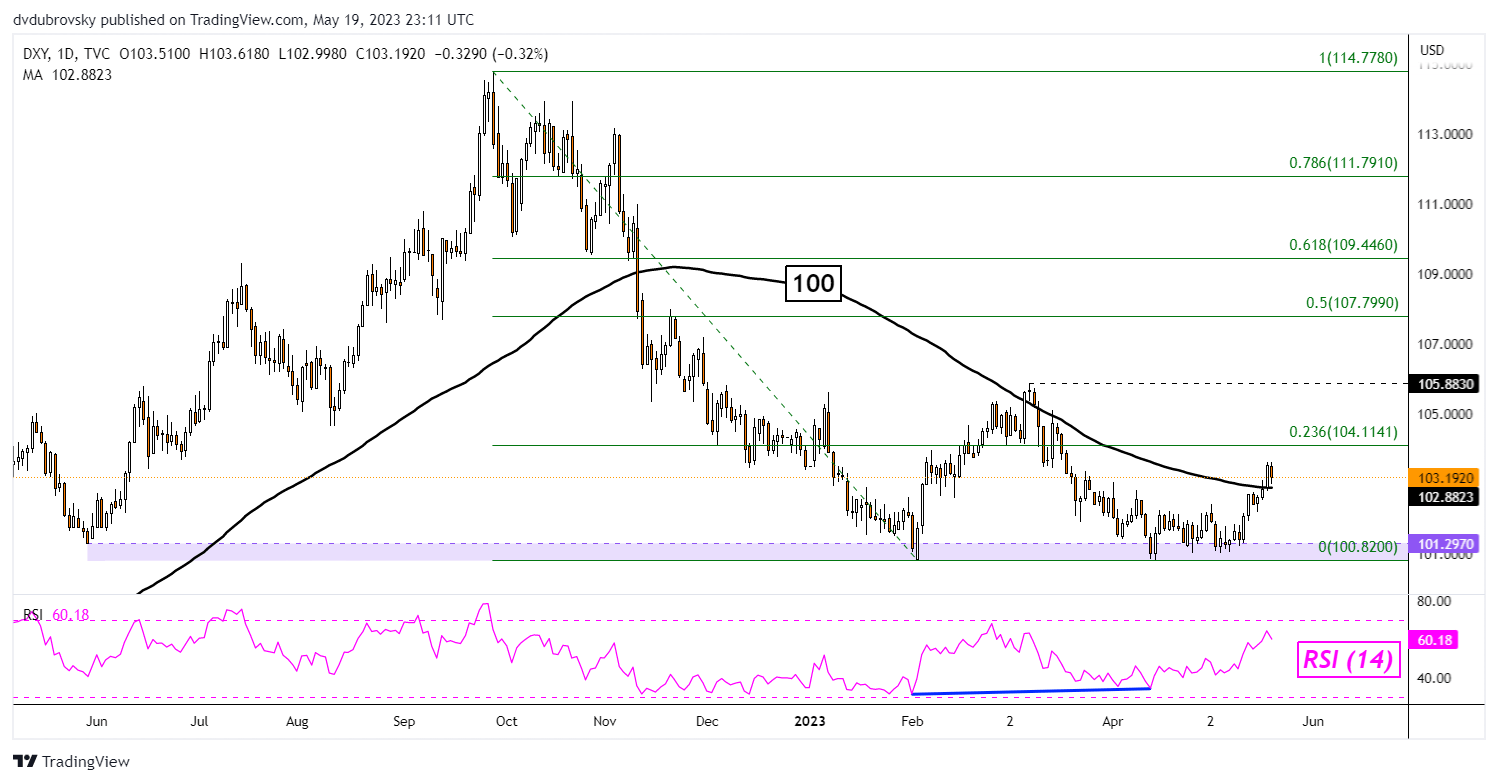Click the 107.0000 price axis label
The width and height of the screenshot is (1498, 783).
click(1445, 344)
